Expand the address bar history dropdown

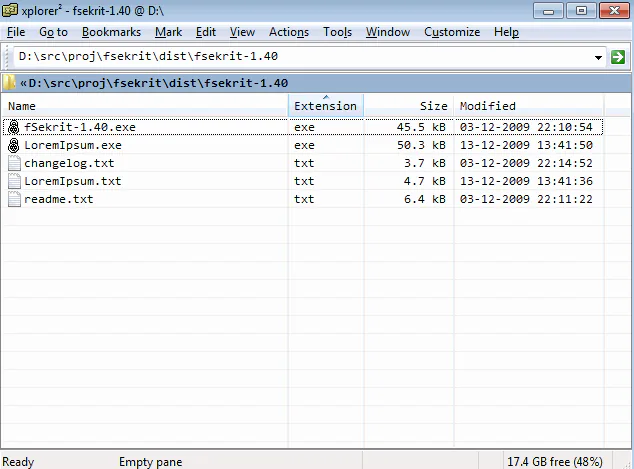pyautogui.click(x=598, y=57)
